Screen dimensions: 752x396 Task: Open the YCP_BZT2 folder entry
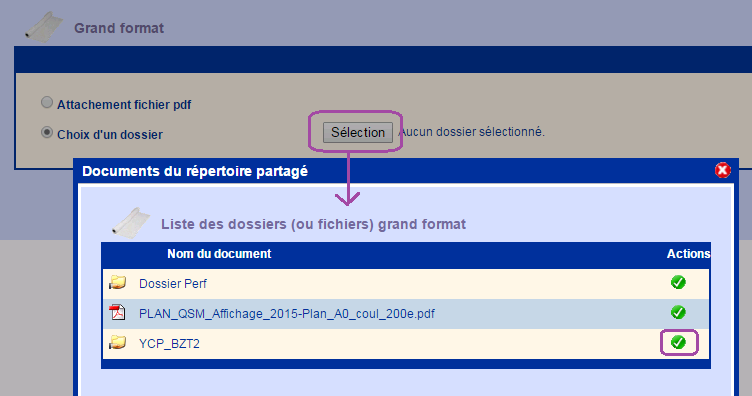click(169, 344)
